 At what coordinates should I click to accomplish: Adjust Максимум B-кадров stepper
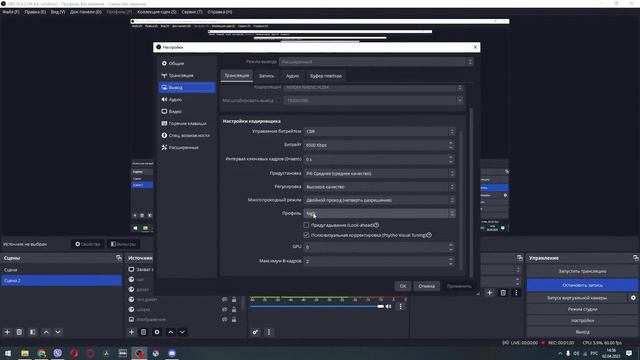pos(451,261)
